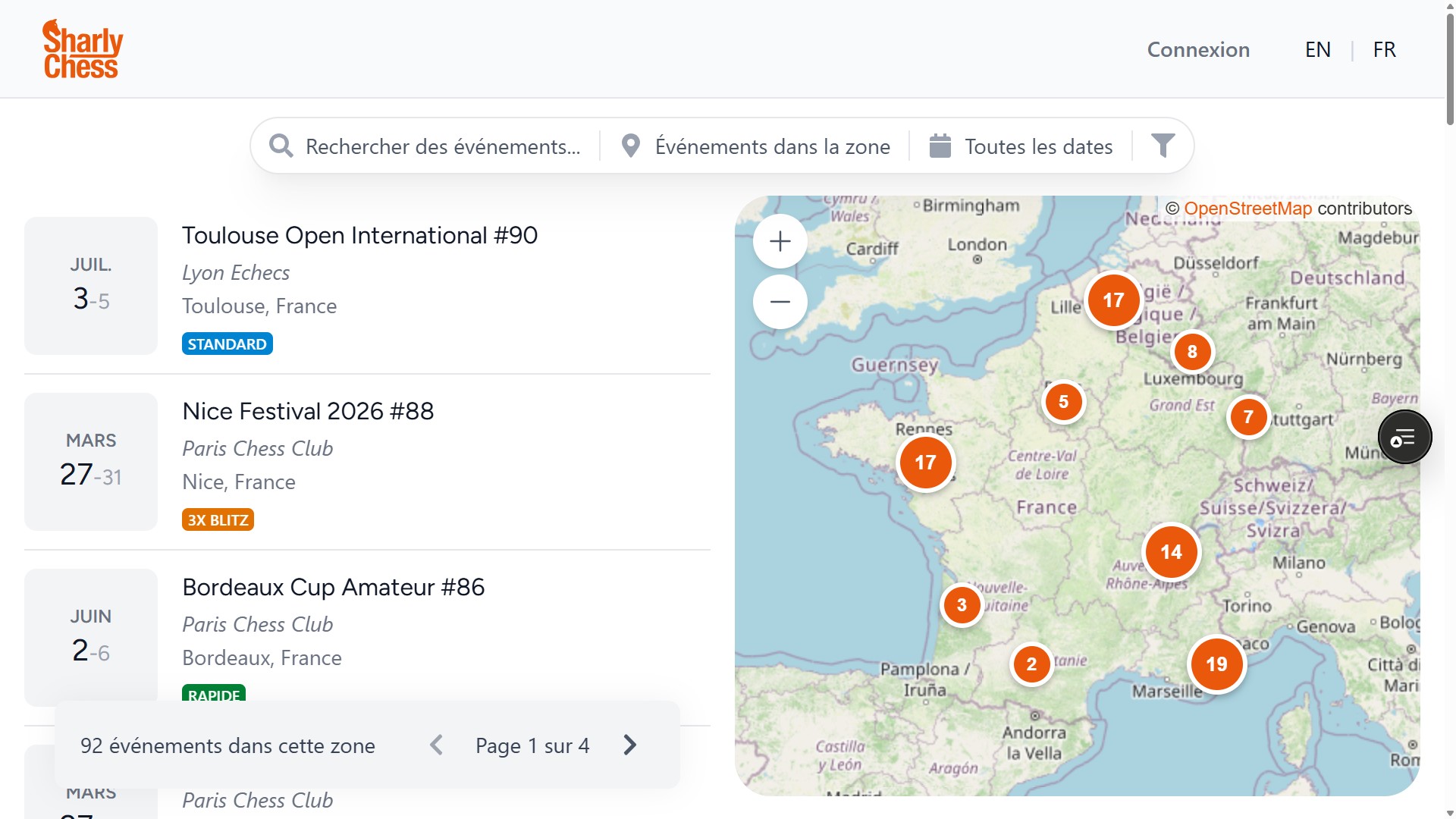
Task: Open Événements dans la zone location selector
Action: 772,146
